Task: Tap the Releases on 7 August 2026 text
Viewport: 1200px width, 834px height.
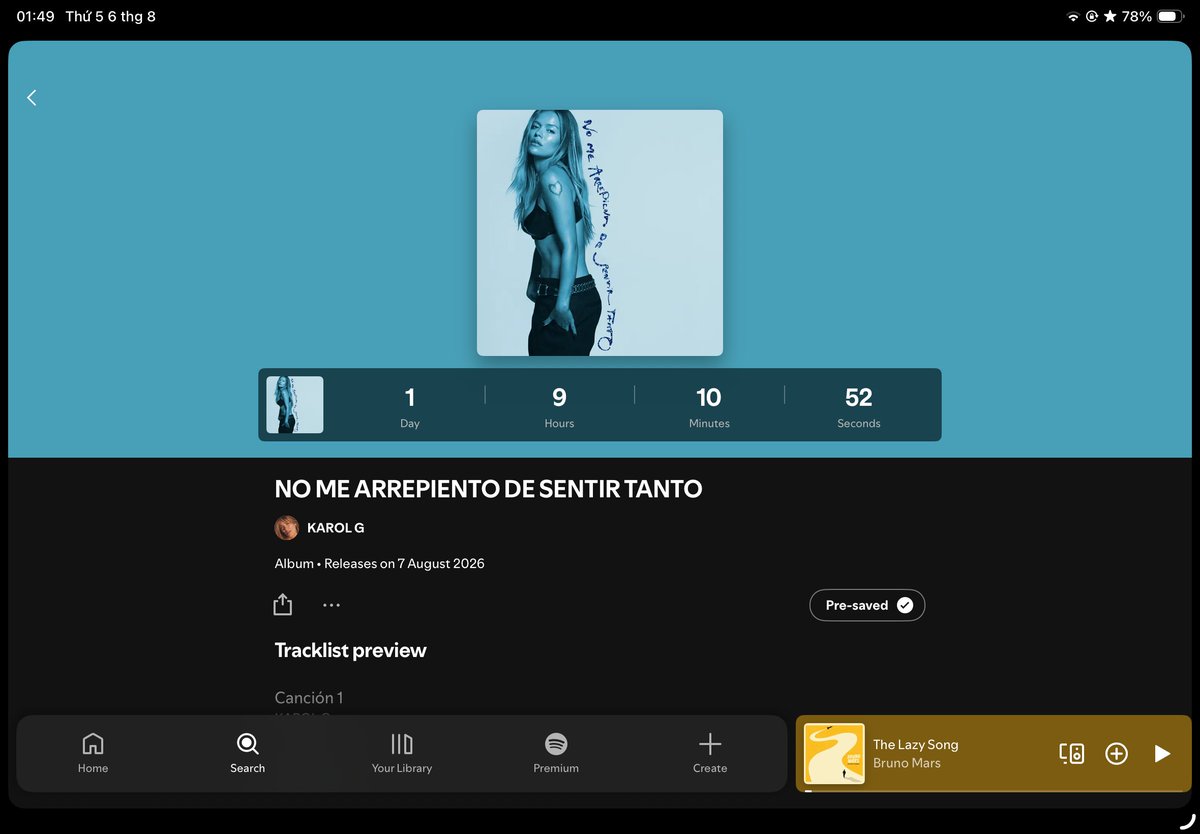Action: tap(404, 563)
